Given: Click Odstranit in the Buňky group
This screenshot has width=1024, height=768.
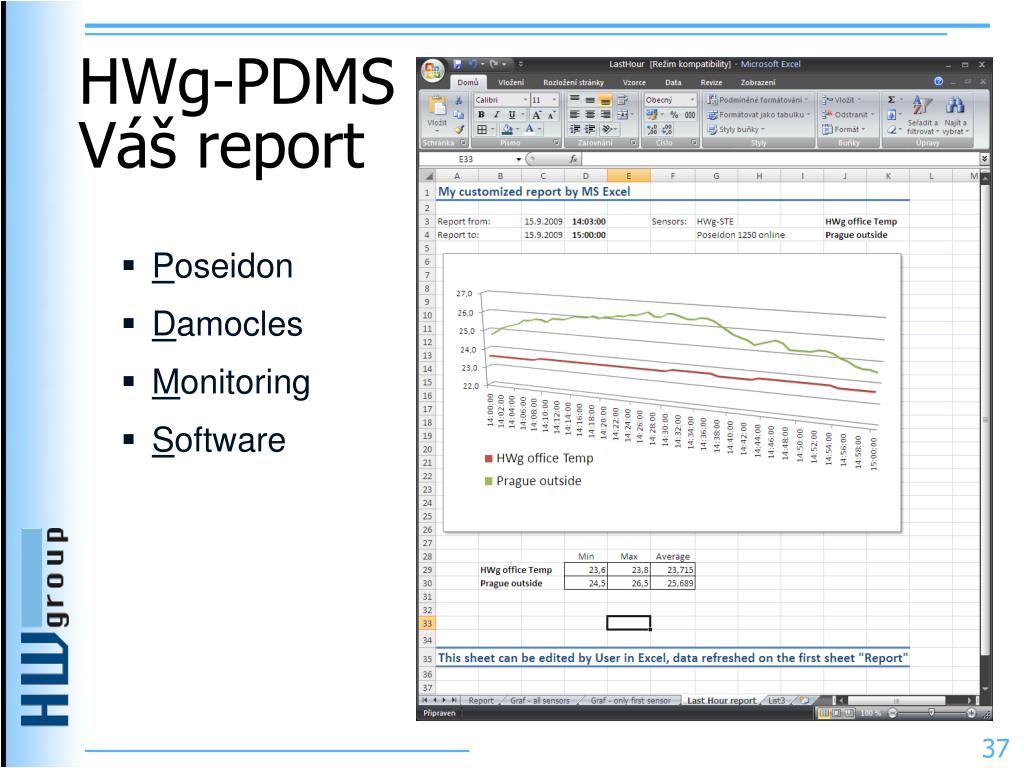Looking at the screenshot, I should click(848, 115).
